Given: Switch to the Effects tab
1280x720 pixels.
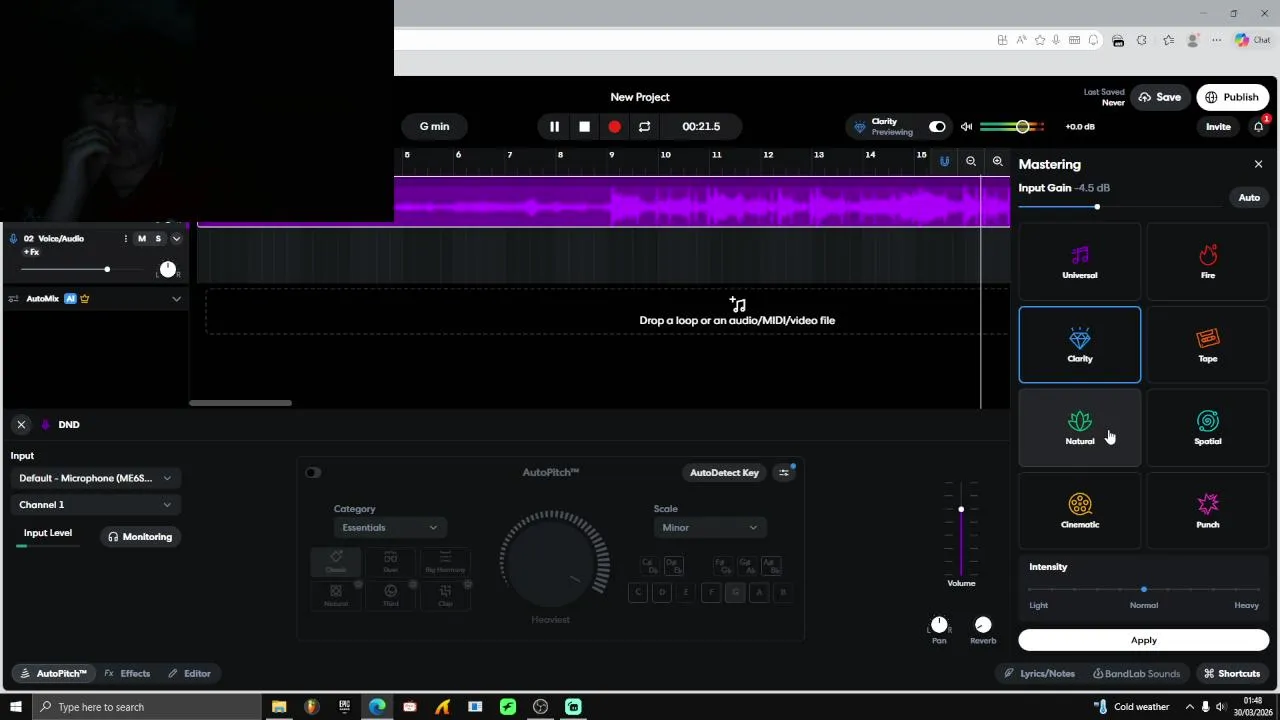Looking at the screenshot, I should pos(127,674).
